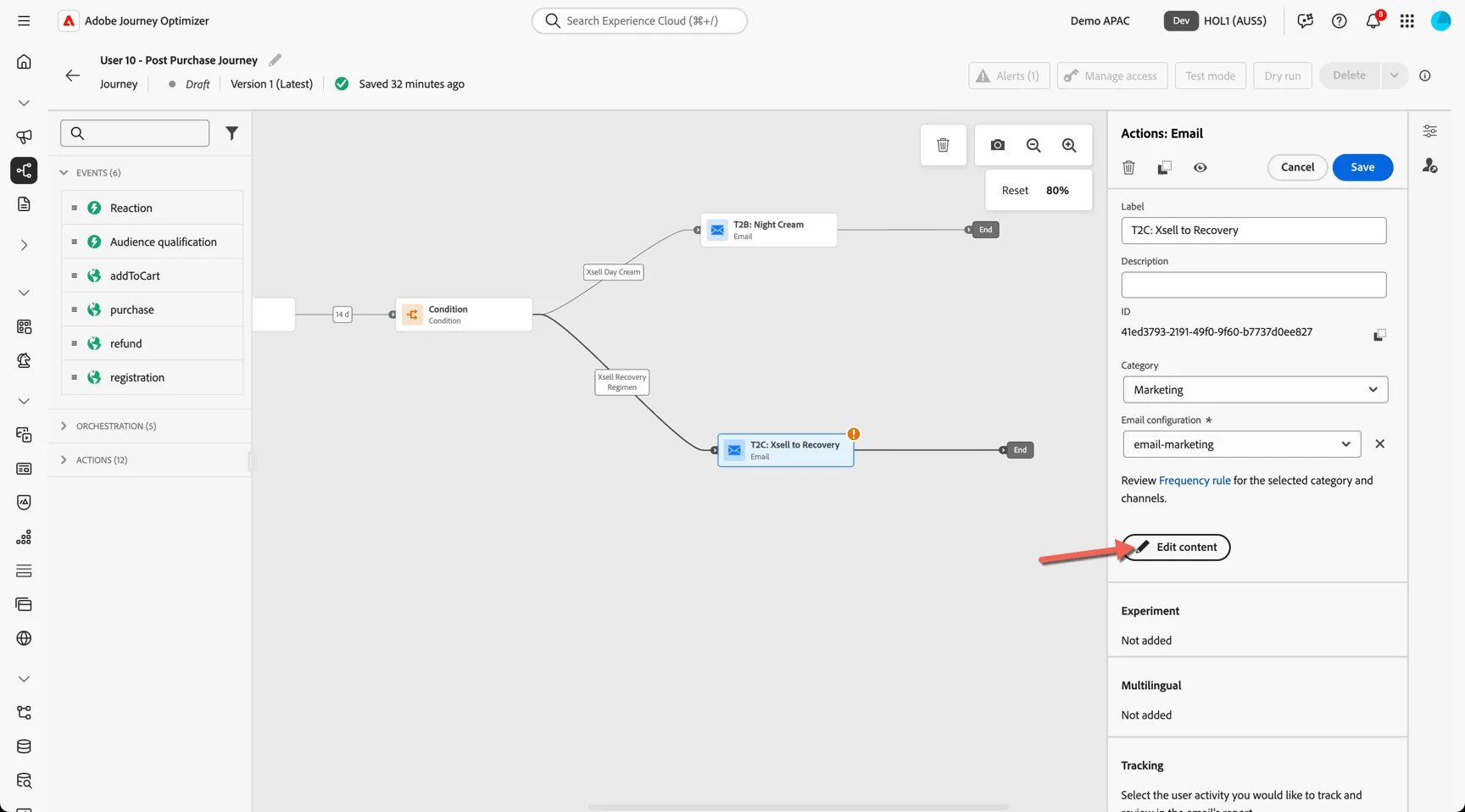Click in the Label input field

(1254, 231)
